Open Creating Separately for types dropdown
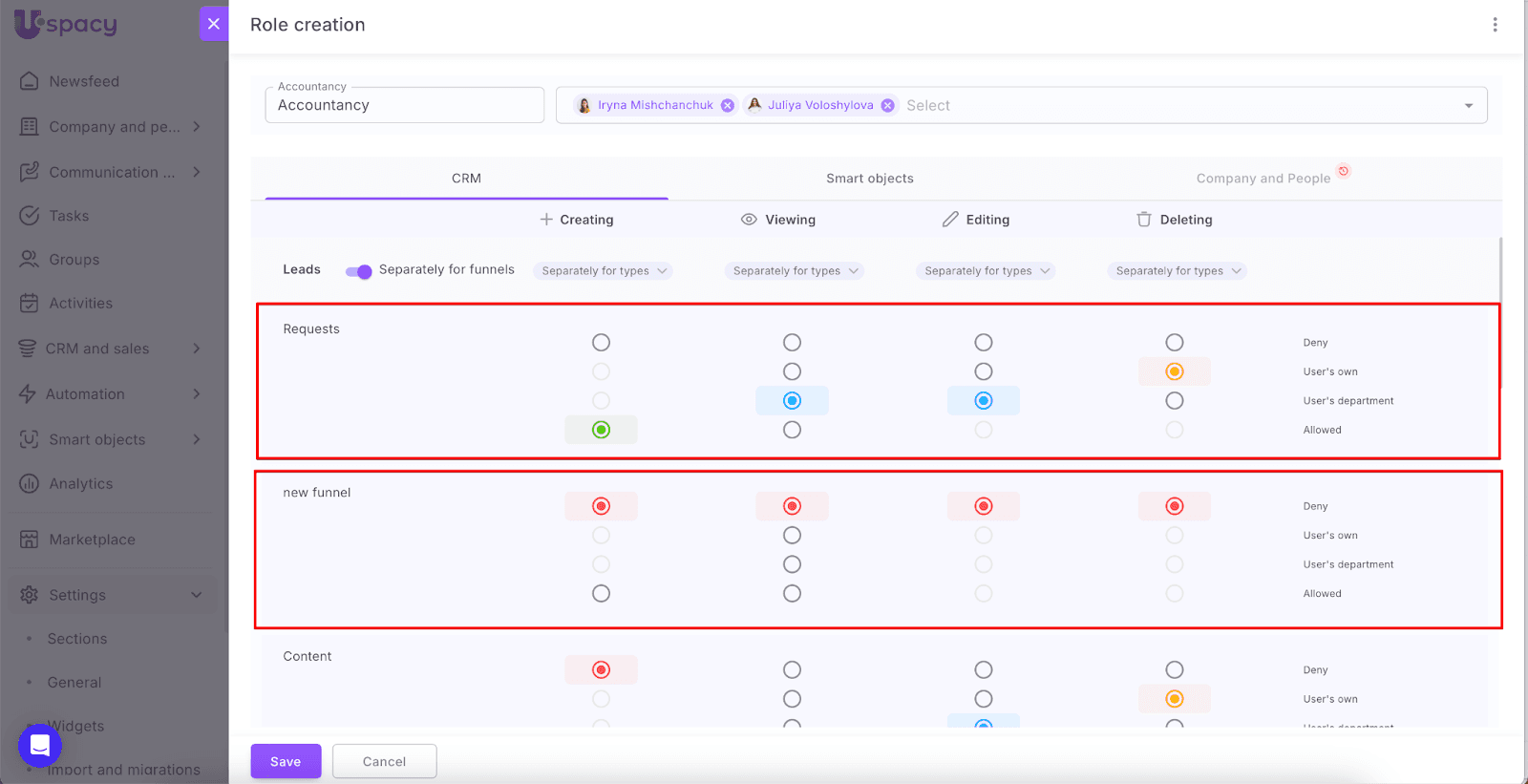Image resolution: width=1528 pixels, height=784 pixels. 603,271
